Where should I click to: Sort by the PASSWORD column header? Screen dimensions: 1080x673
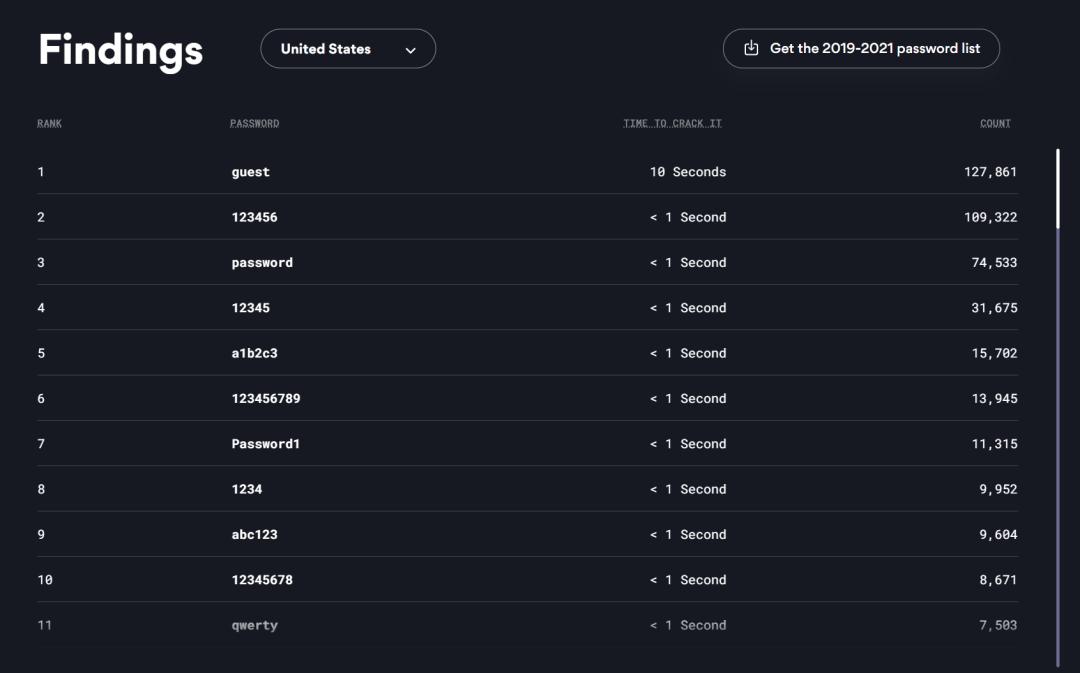[254, 124]
